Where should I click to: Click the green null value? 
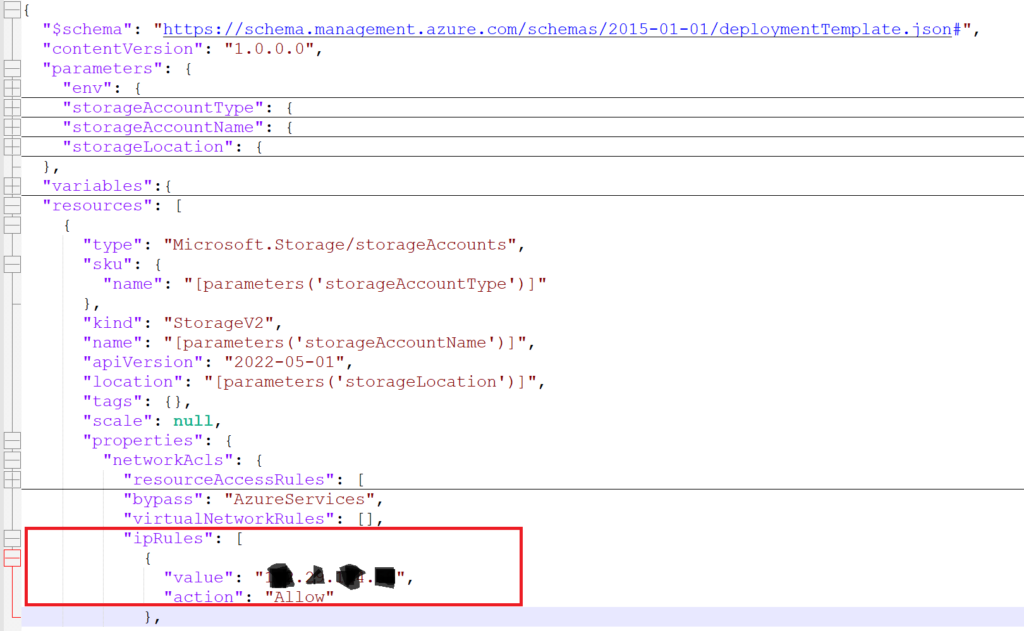[x=193, y=421]
